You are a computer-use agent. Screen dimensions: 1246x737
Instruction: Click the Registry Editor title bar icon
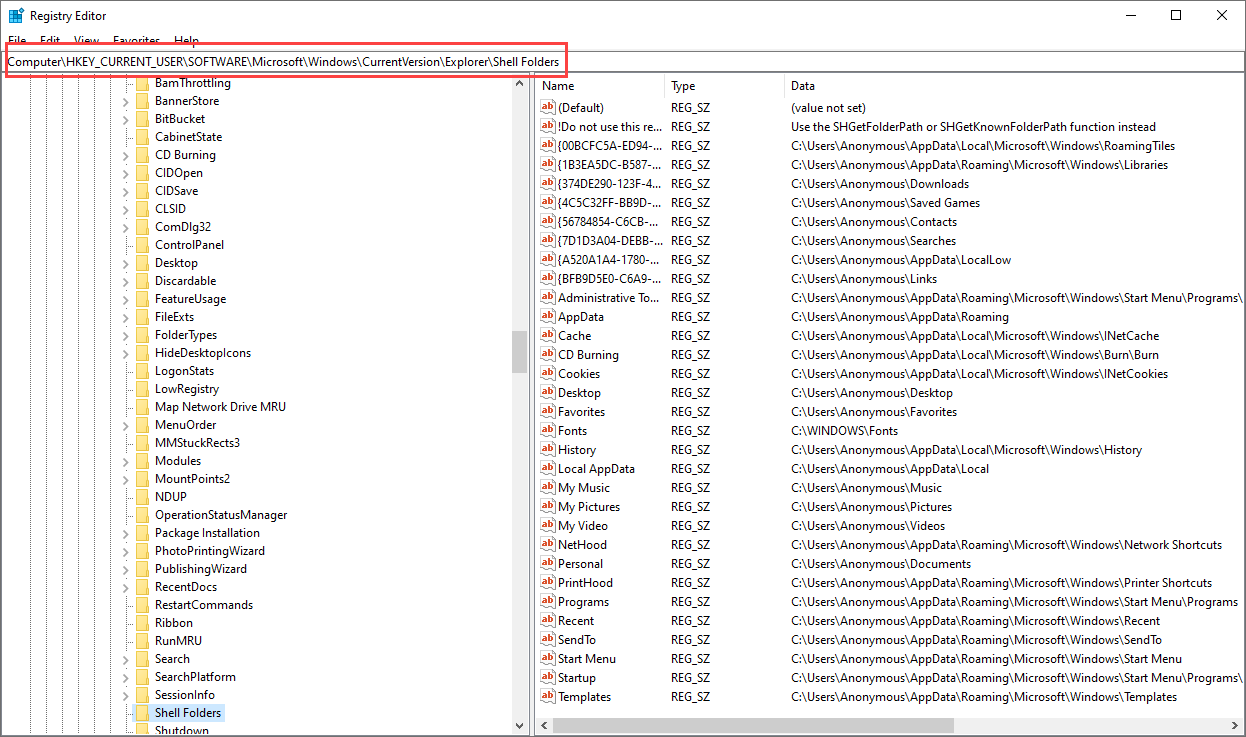[x=15, y=15]
